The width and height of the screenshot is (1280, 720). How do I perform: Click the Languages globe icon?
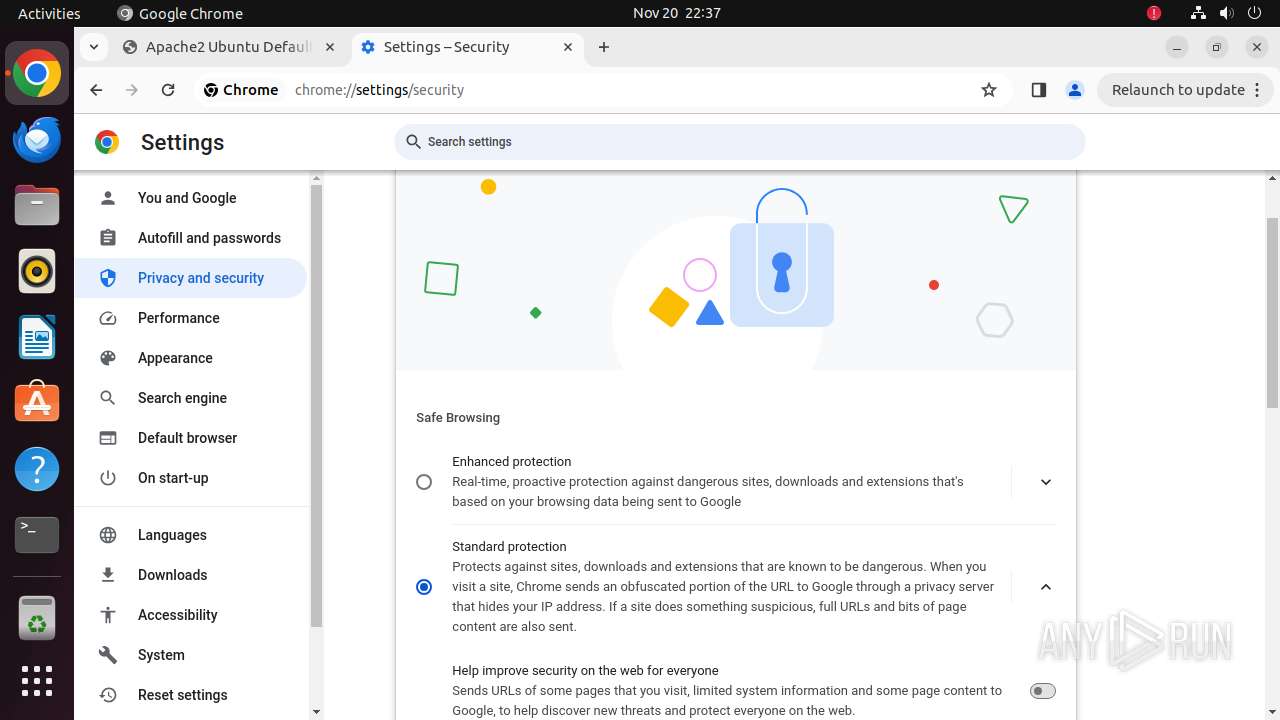[108, 535]
